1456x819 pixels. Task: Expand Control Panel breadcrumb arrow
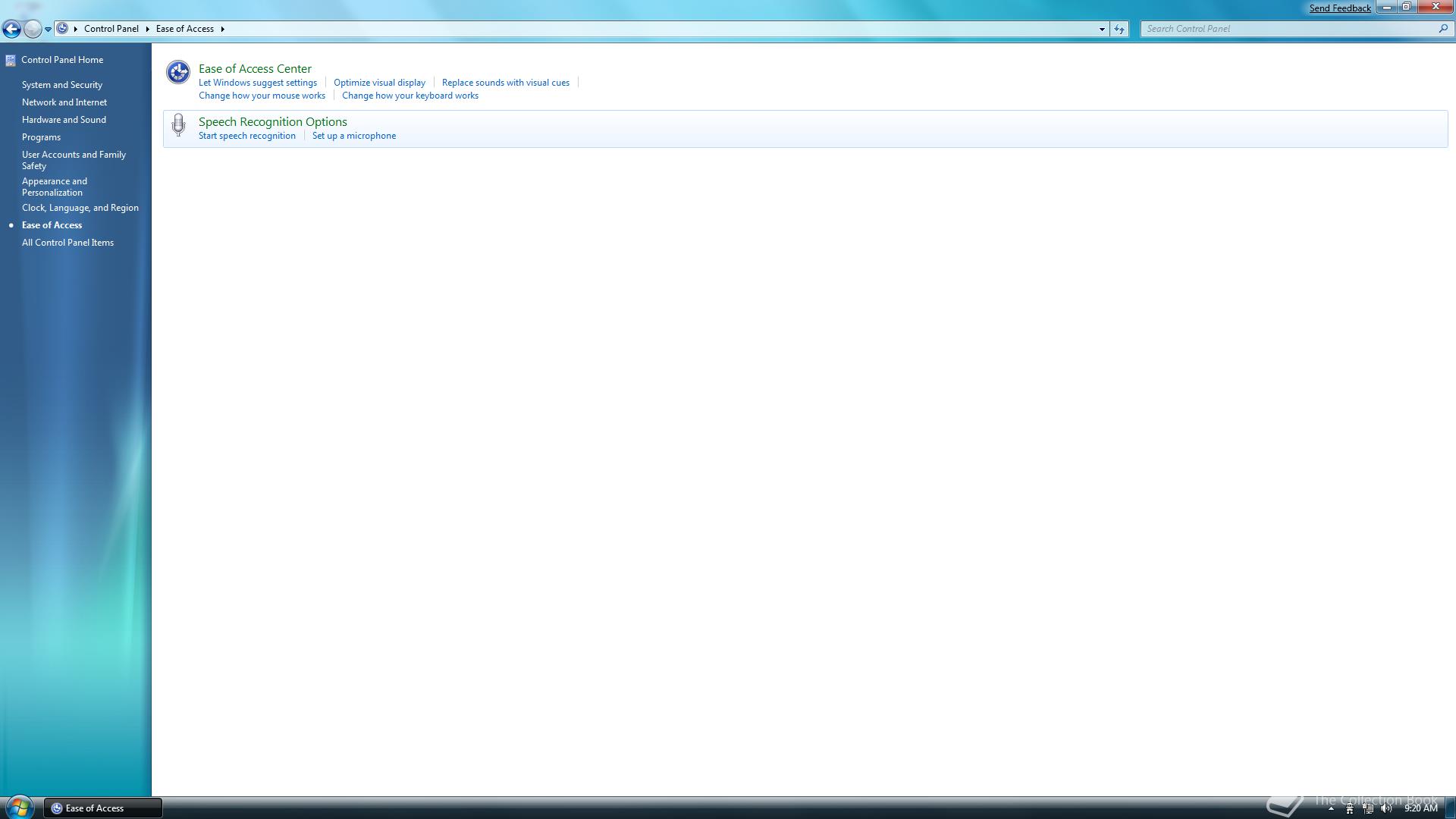(x=147, y=29)
